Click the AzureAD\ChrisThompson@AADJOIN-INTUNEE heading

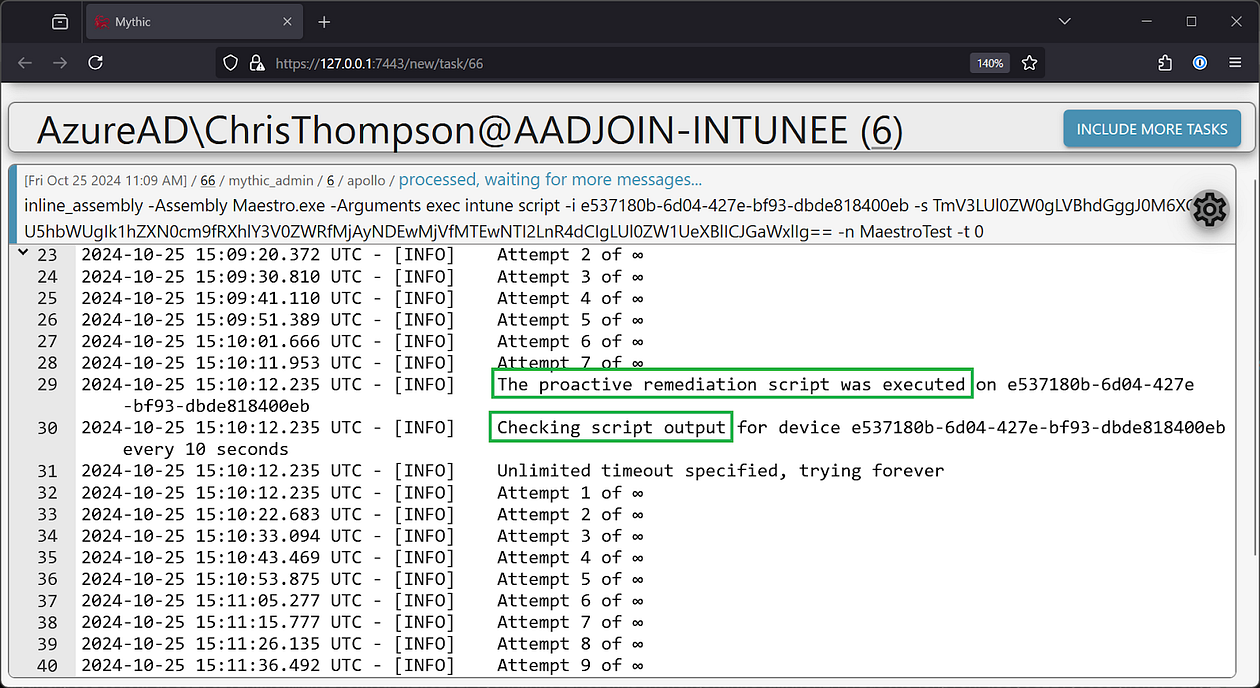click(442, 131)
